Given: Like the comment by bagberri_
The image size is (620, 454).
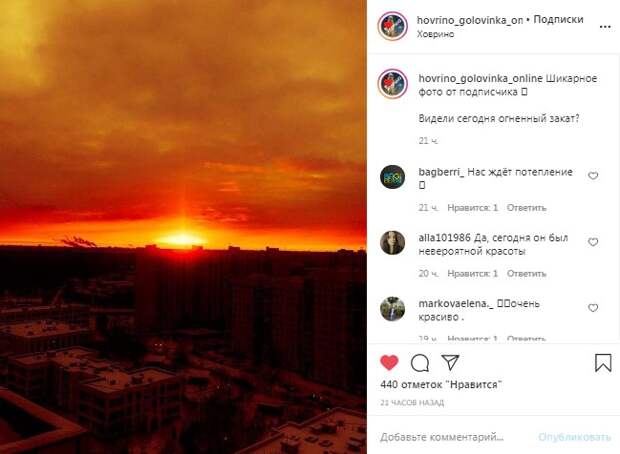Looking at the screenshot, I should [x=593, y=176].
